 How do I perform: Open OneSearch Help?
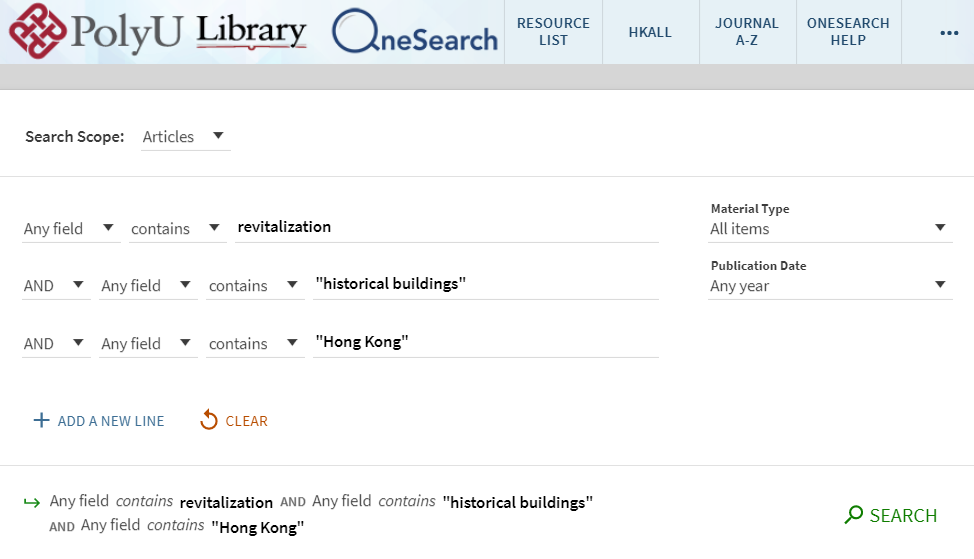pyautogui.click(x=847, y=32)
